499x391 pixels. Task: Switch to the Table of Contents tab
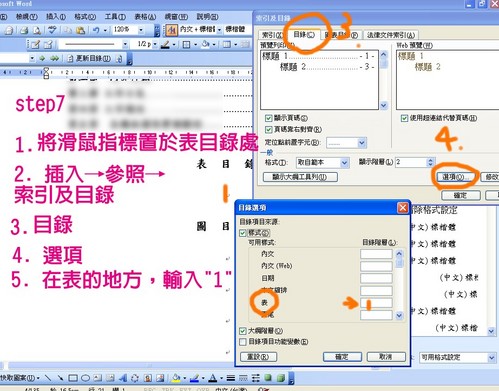point(304,35)
